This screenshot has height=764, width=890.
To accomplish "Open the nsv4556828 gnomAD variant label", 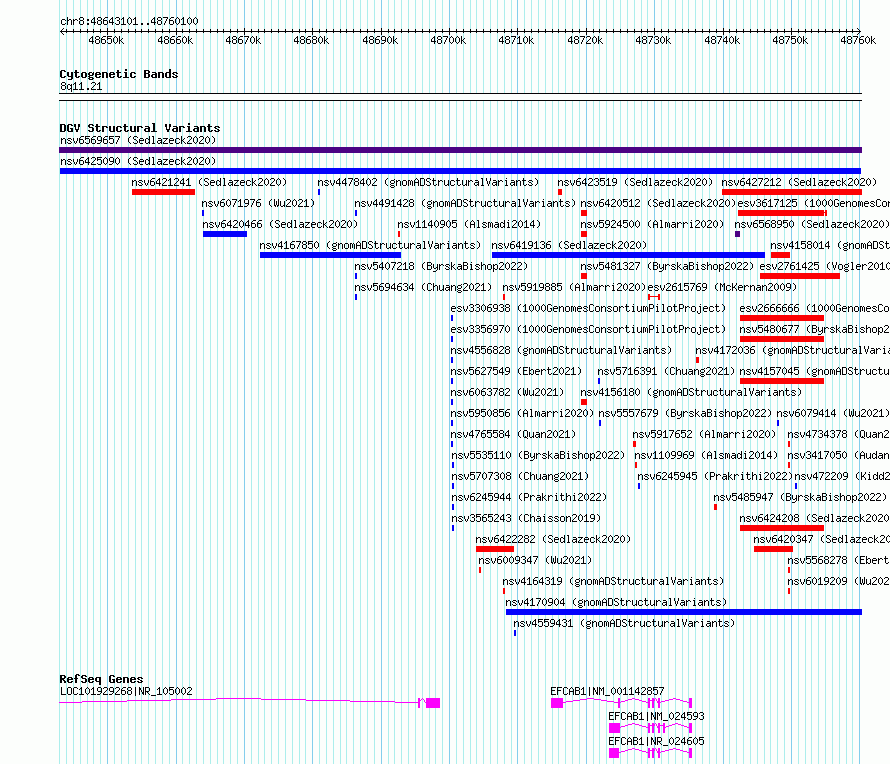I will [561, 350].
